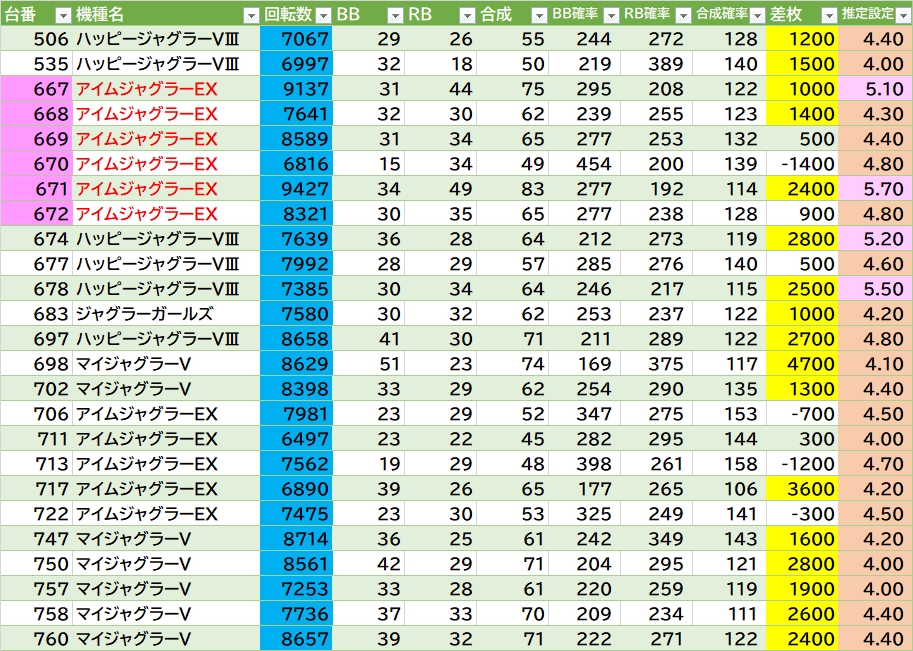Select the blue 回転数 cell 9427
Viewport: 913px width, 651px height.
pyautogui.click(x=296, y=189)
